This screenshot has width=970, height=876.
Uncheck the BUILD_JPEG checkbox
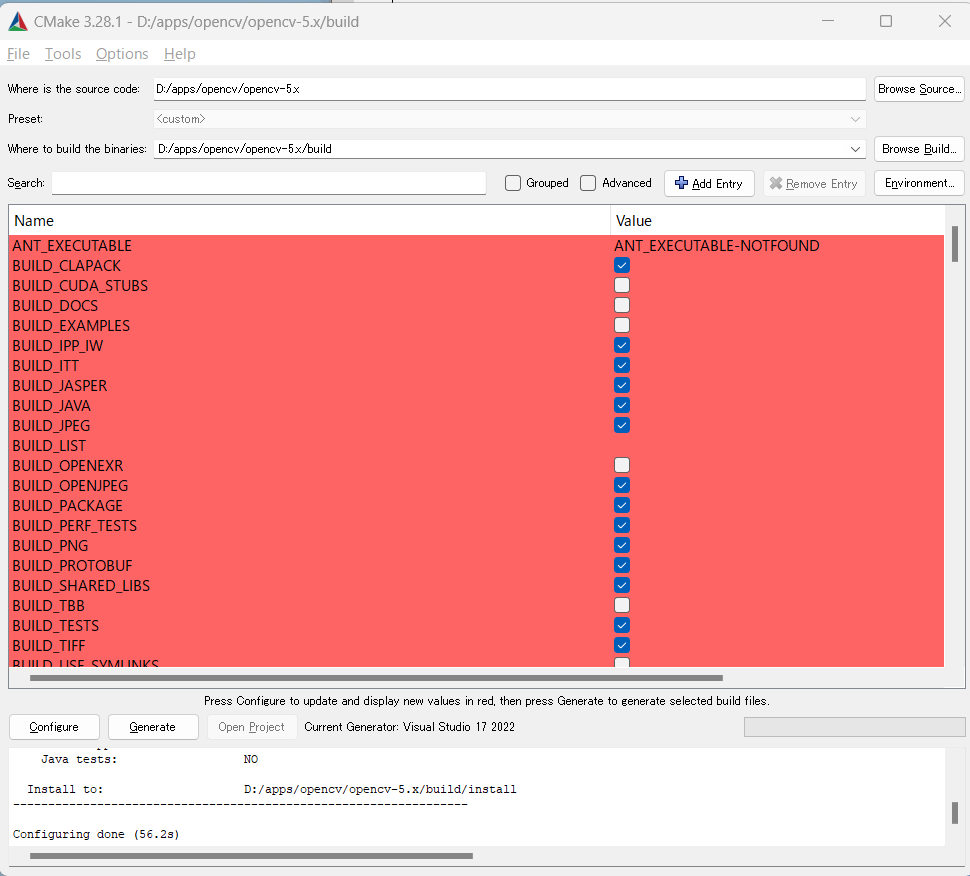pos(622,426)
